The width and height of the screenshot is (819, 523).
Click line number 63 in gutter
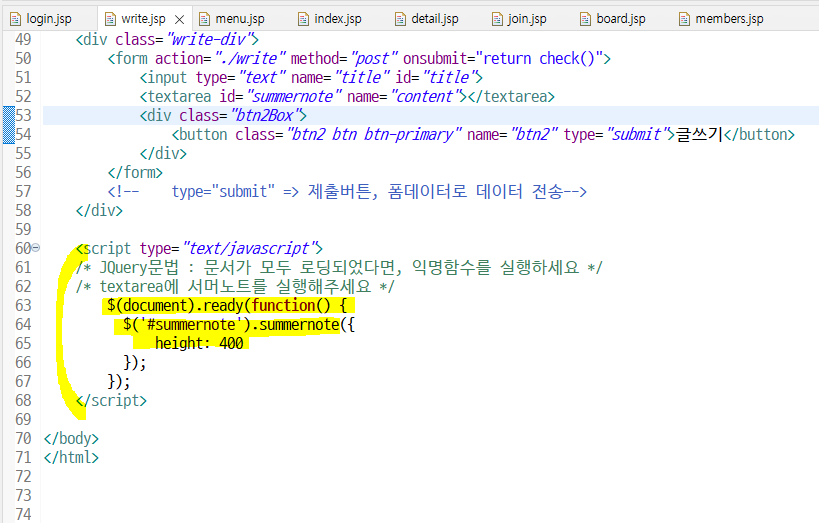[23, 305]
